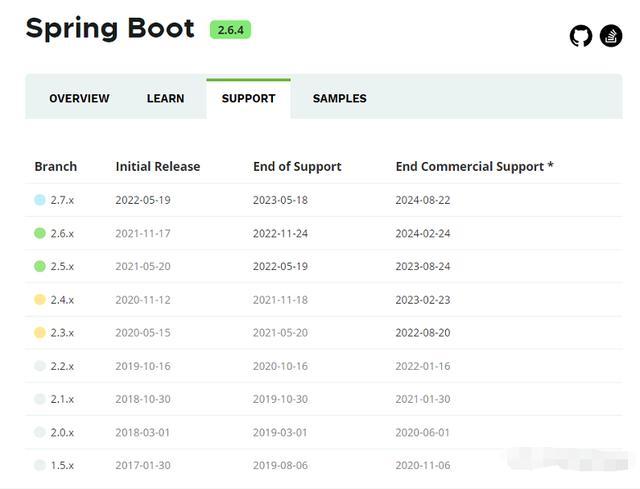640x489 pixels.
Task: Select the 2.0.x branch label
Action: [x=62, y=432]
